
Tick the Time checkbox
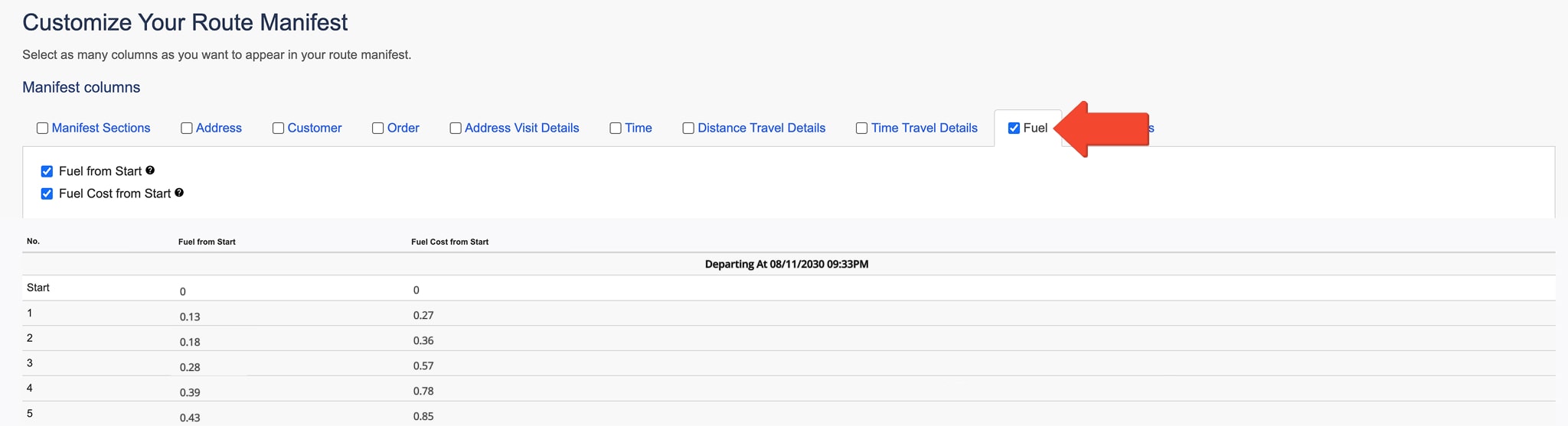click(616, 128)
